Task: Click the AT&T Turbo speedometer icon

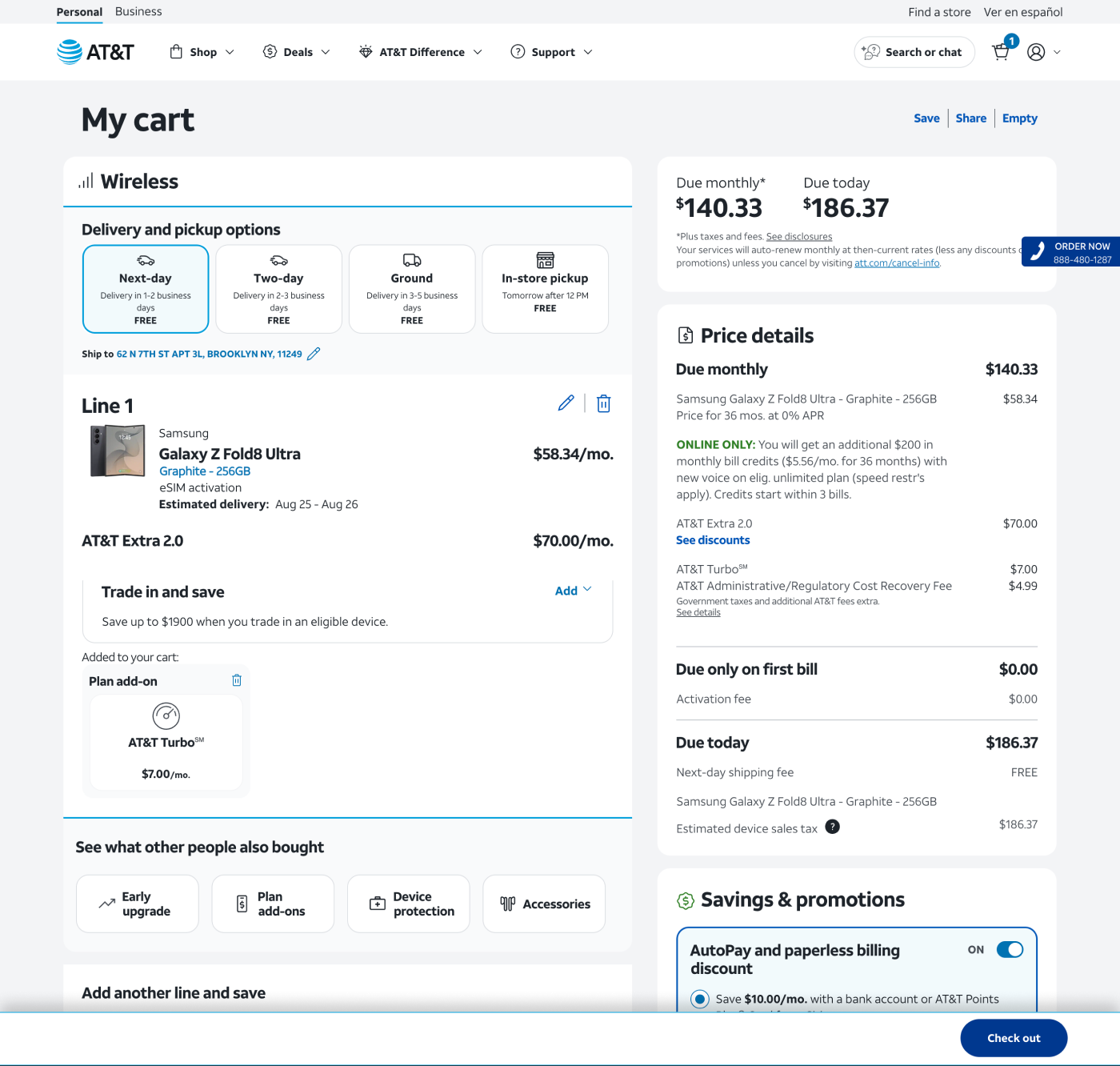Action: [x=166, y=715]
